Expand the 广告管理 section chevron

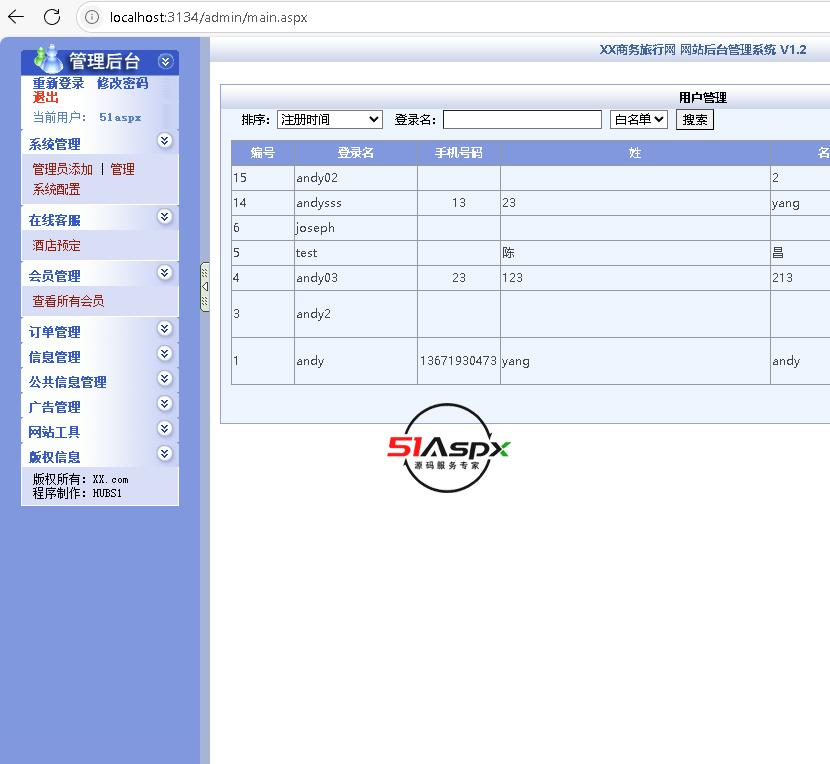165,403
